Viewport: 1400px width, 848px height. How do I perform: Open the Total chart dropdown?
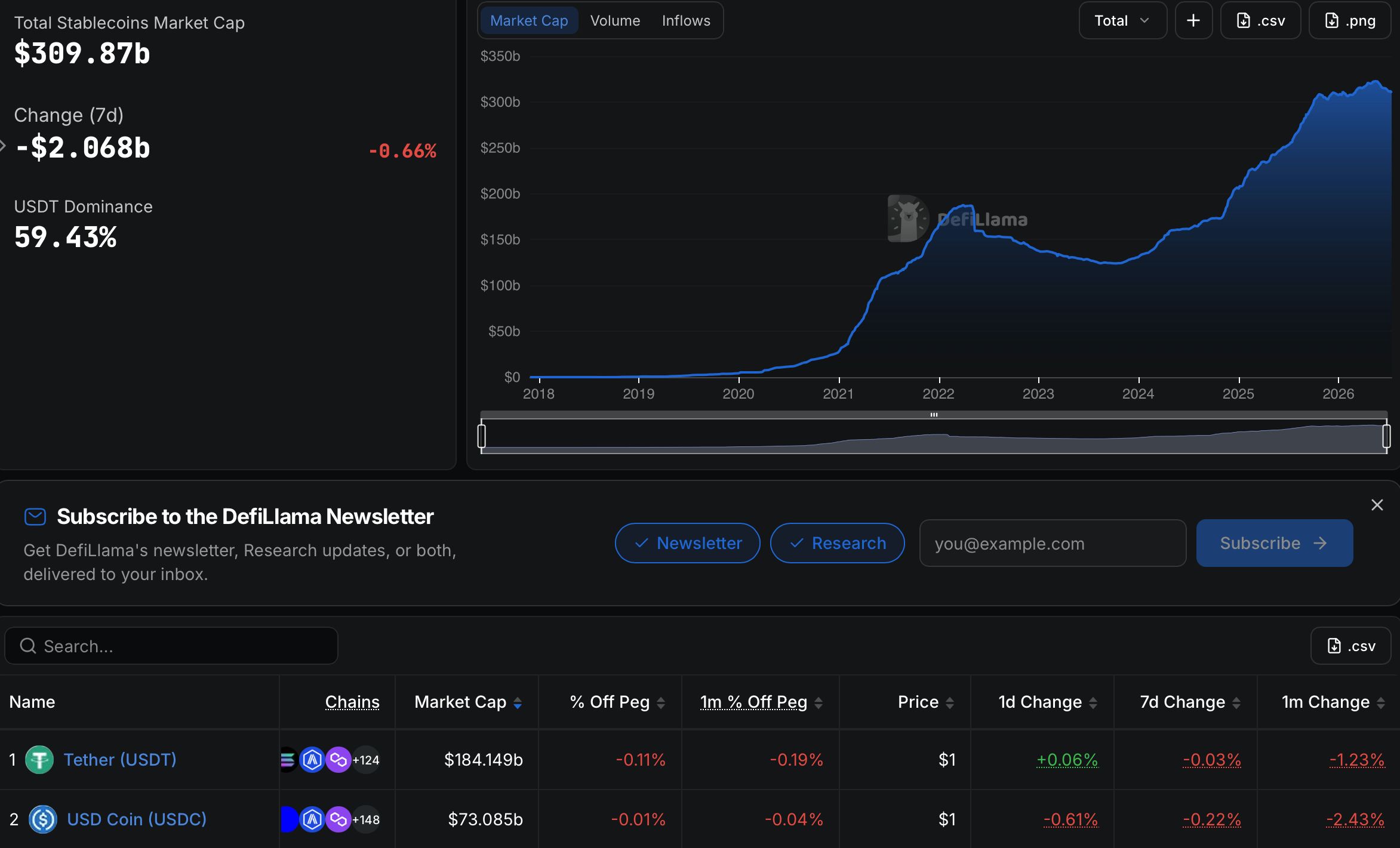[x=1122, y=21]
